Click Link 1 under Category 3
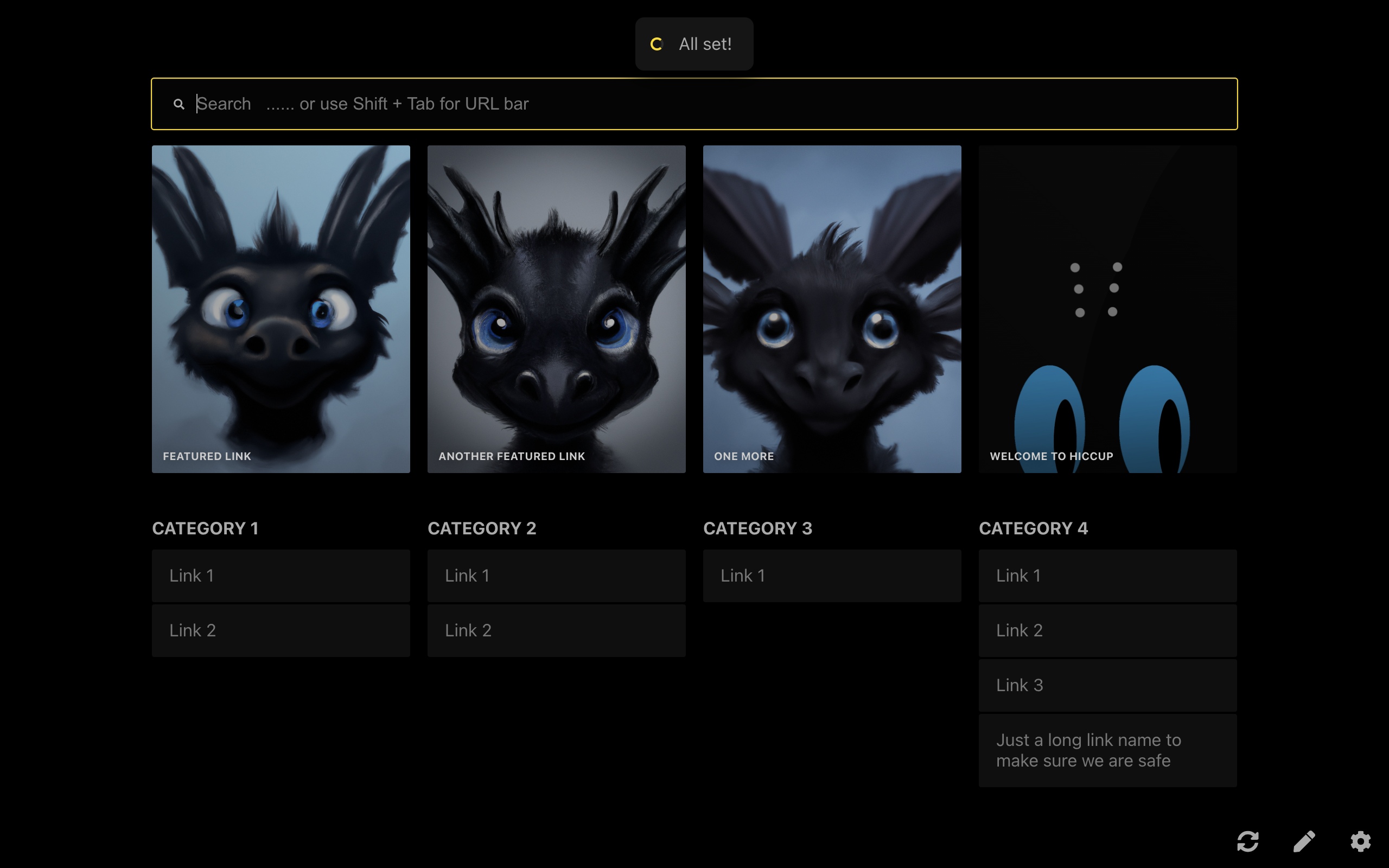This screenshot has height=868, width=1389. (x=832, y=576)
